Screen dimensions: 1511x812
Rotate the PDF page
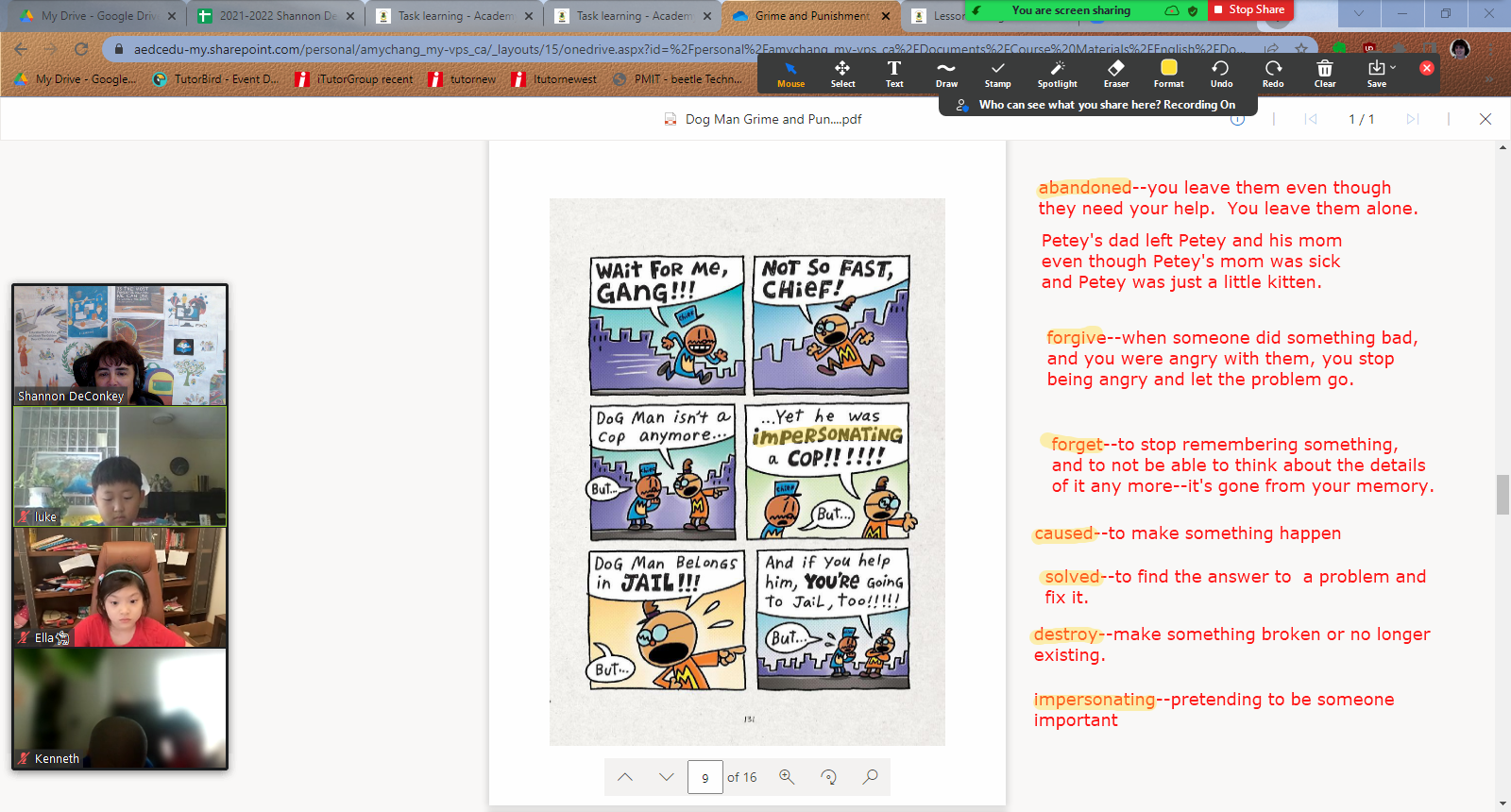[828, 777]
